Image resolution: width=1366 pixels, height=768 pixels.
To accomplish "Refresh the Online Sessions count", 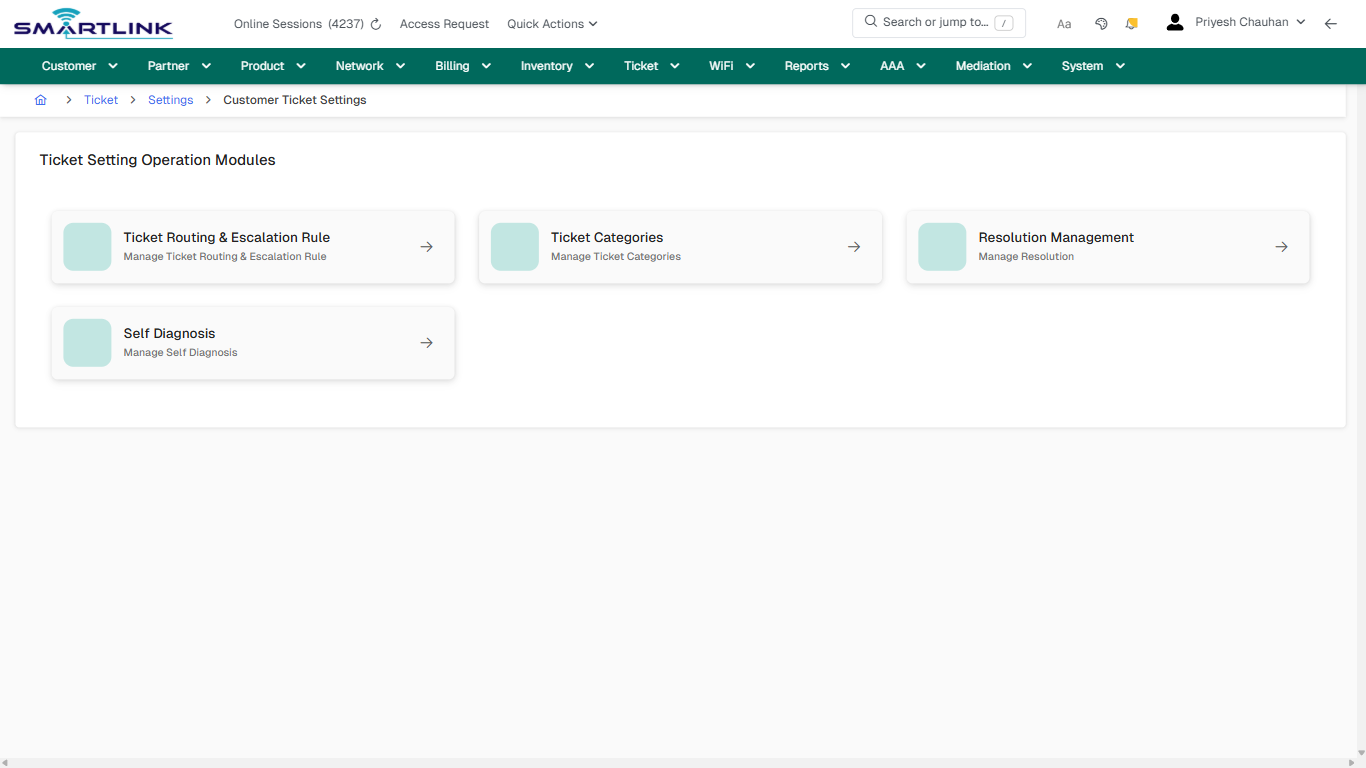I will point(374,23).
